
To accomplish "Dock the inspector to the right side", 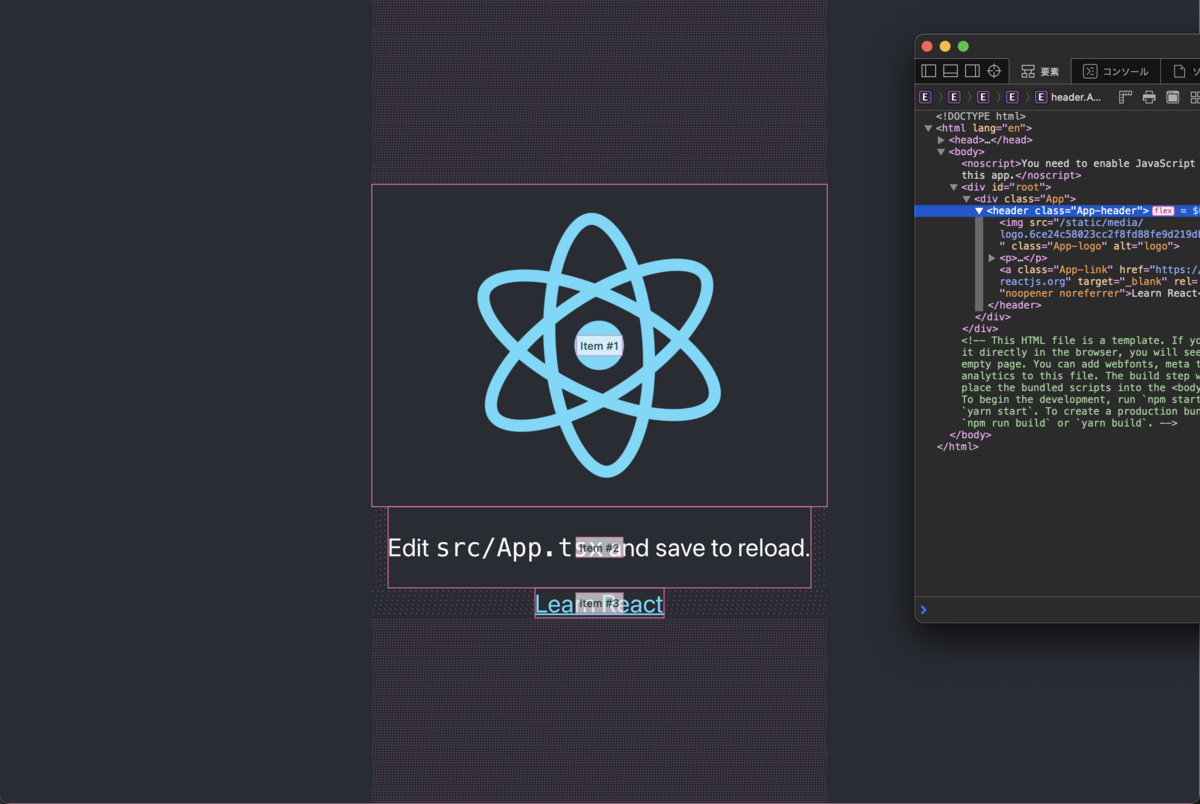I will (x=972, y=71).
